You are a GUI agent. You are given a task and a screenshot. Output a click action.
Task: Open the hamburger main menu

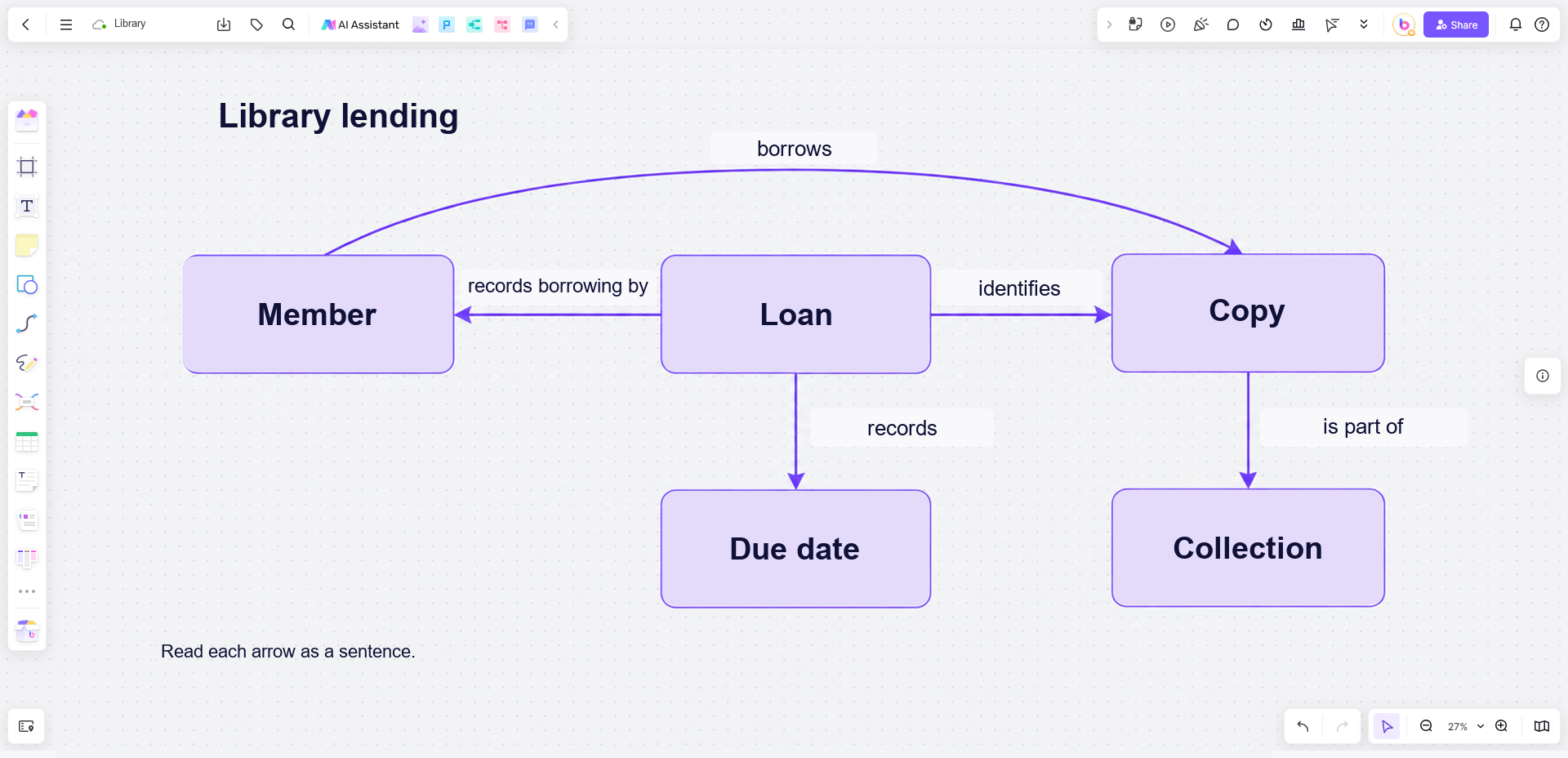66,25
